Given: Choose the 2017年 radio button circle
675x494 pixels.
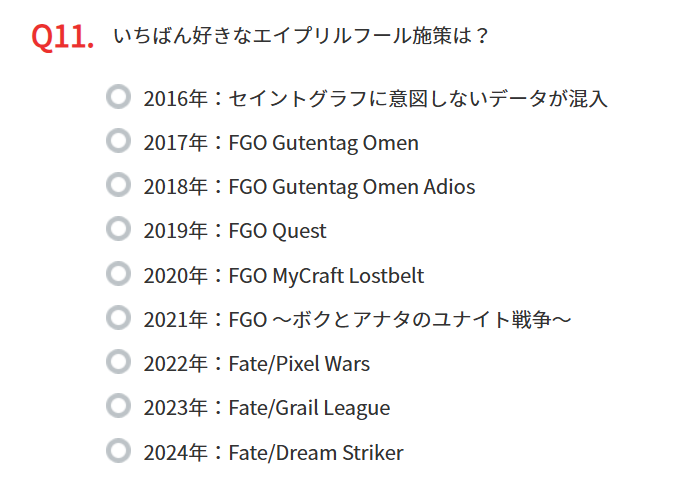Looking at the screenshot, I should coord(118,141).
